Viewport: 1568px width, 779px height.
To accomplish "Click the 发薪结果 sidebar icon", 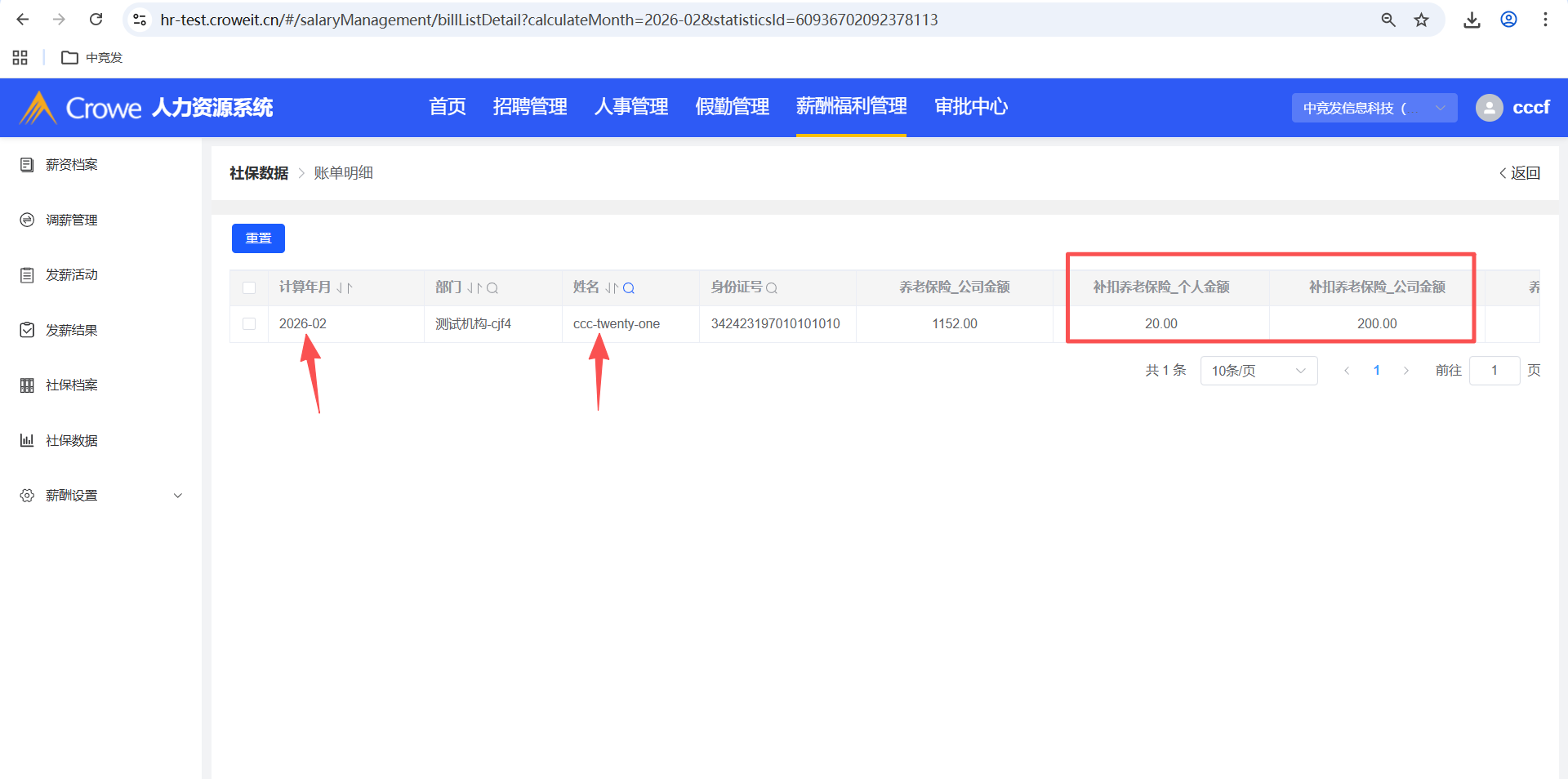I will pos(27,331).
